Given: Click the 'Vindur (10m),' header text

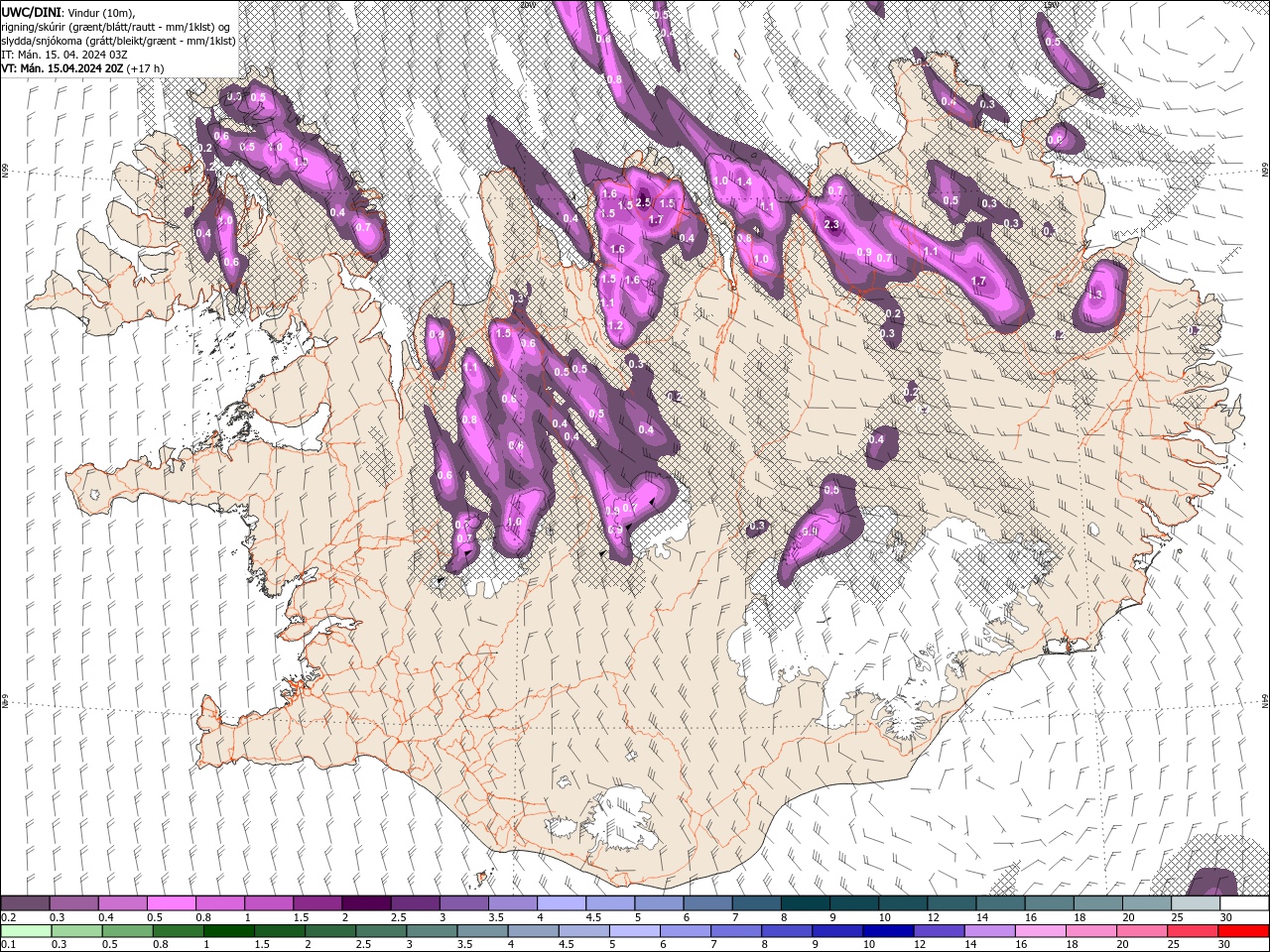Looking at the screenshot, I should [x=100, y=12].
